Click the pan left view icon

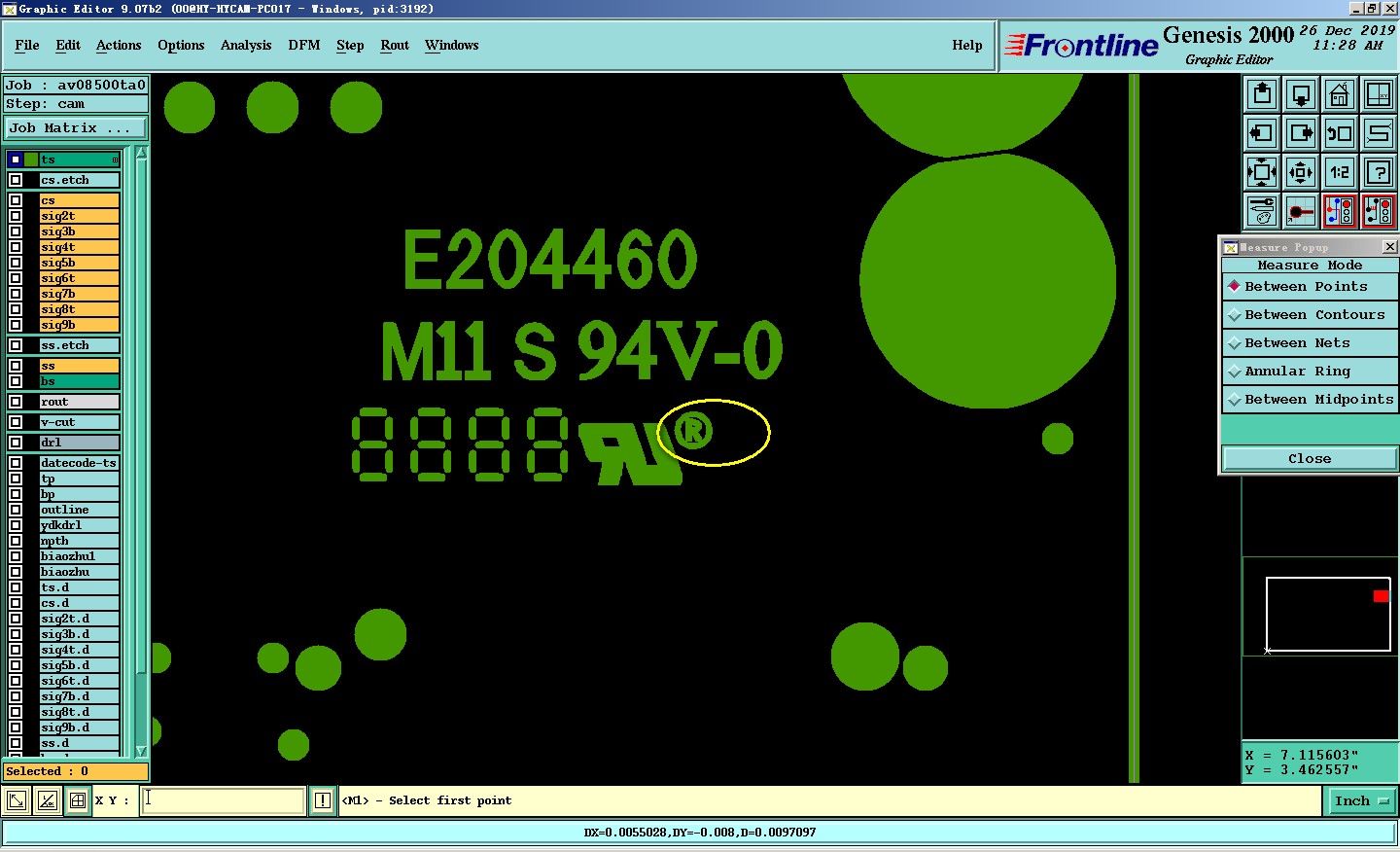[x=1262, y=133]
